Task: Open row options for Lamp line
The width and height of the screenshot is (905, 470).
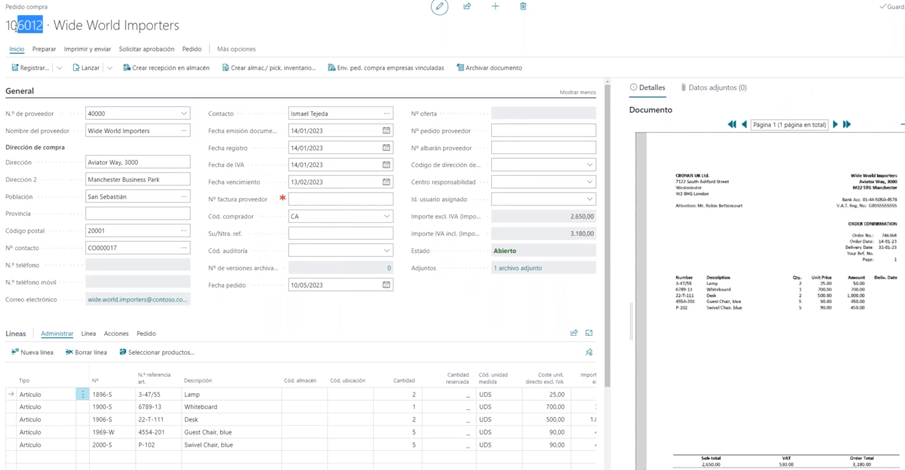Action: [82, 395]
